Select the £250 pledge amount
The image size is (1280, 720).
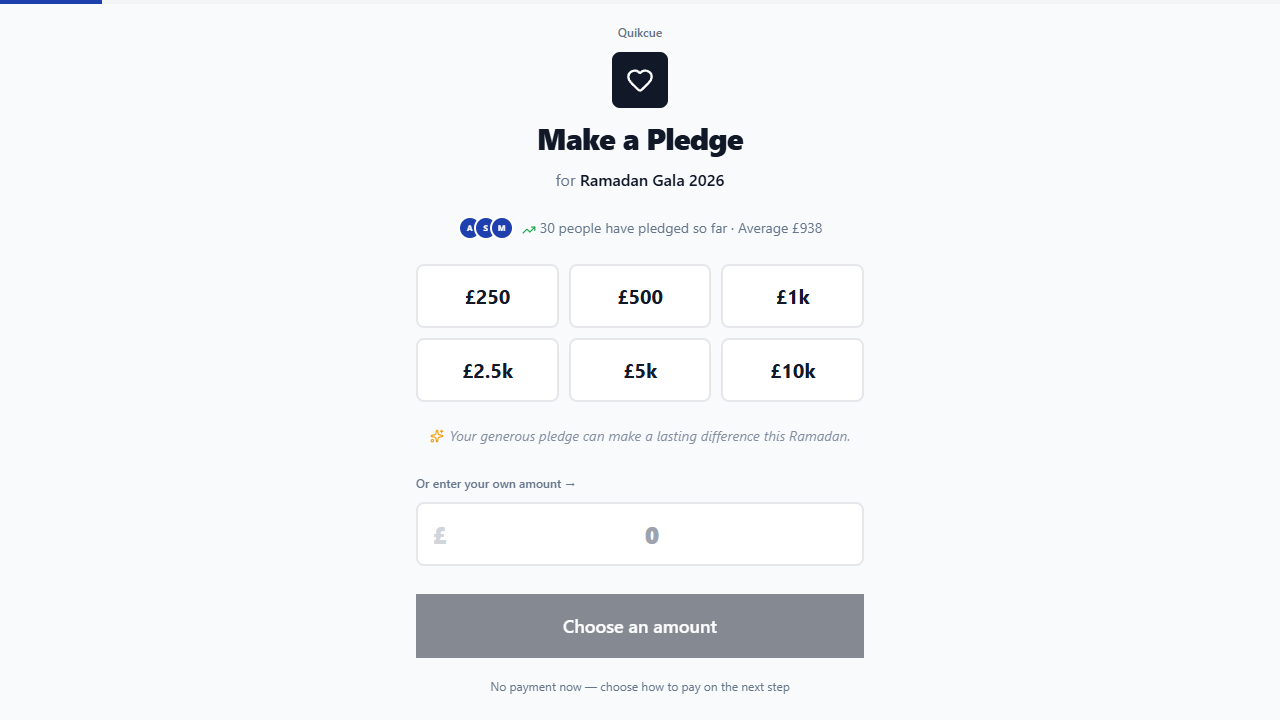pos(487,296)
